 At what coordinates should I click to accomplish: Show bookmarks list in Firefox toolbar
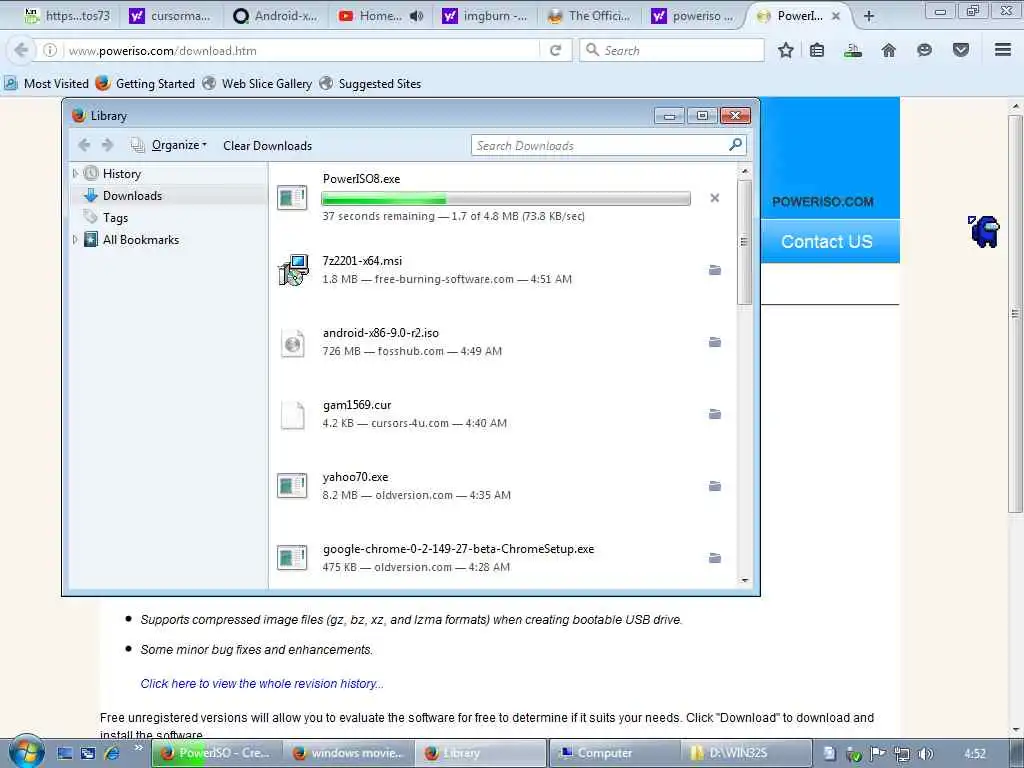[x=817, y=50]
